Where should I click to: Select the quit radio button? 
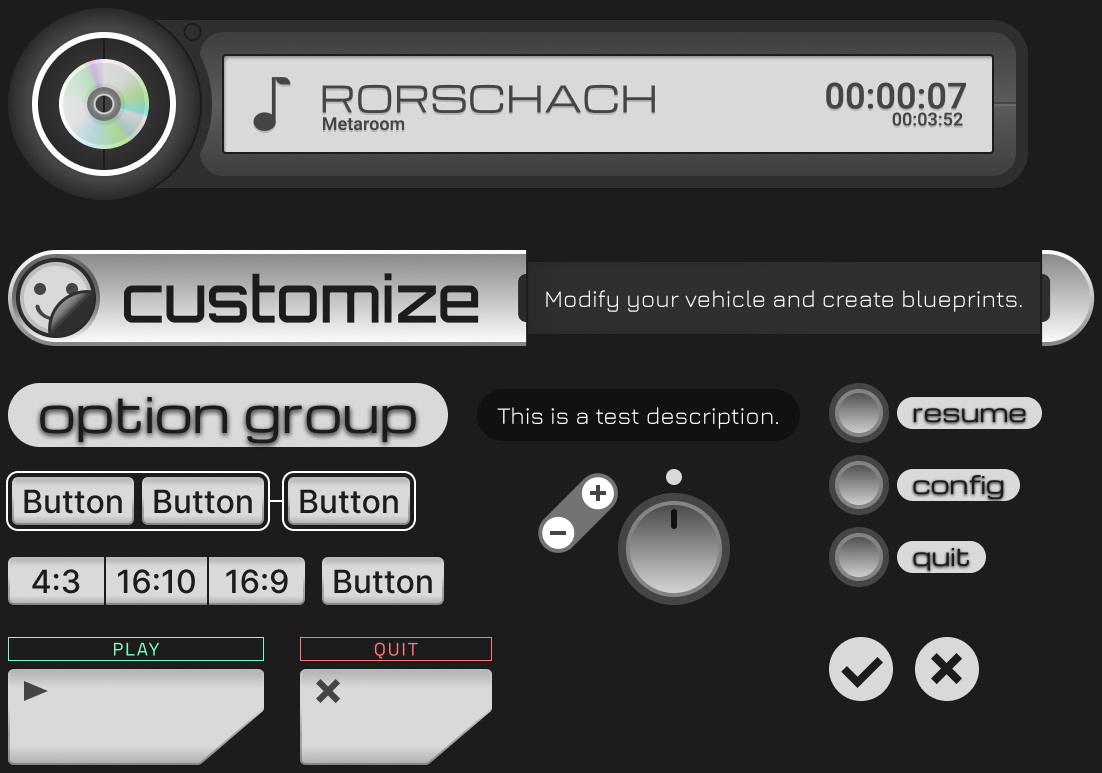(x=858, y=557)
